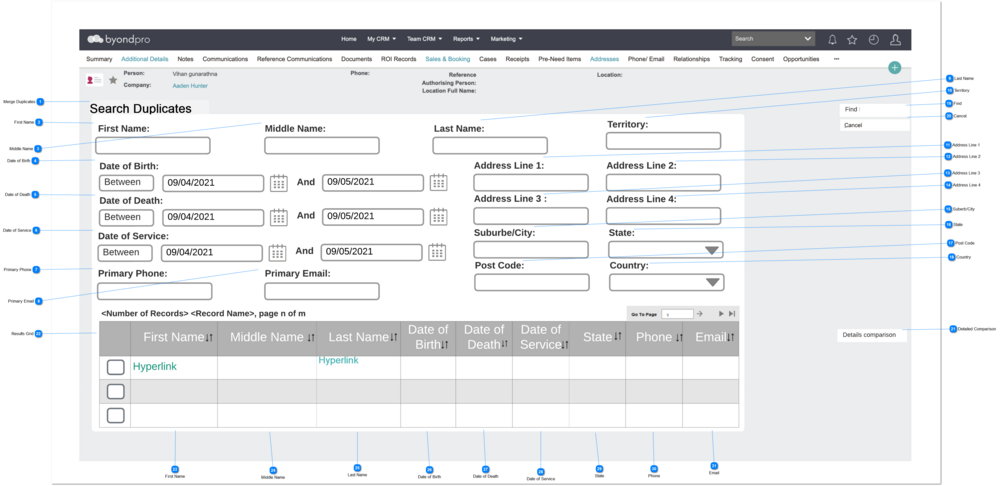Click the Details comparison button
This screenshot has height=486, width=1000.
point(872,335)
